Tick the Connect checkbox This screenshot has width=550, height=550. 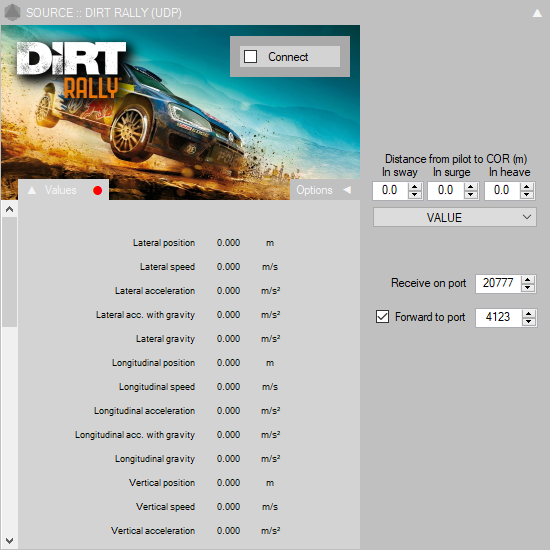(250, 56)
